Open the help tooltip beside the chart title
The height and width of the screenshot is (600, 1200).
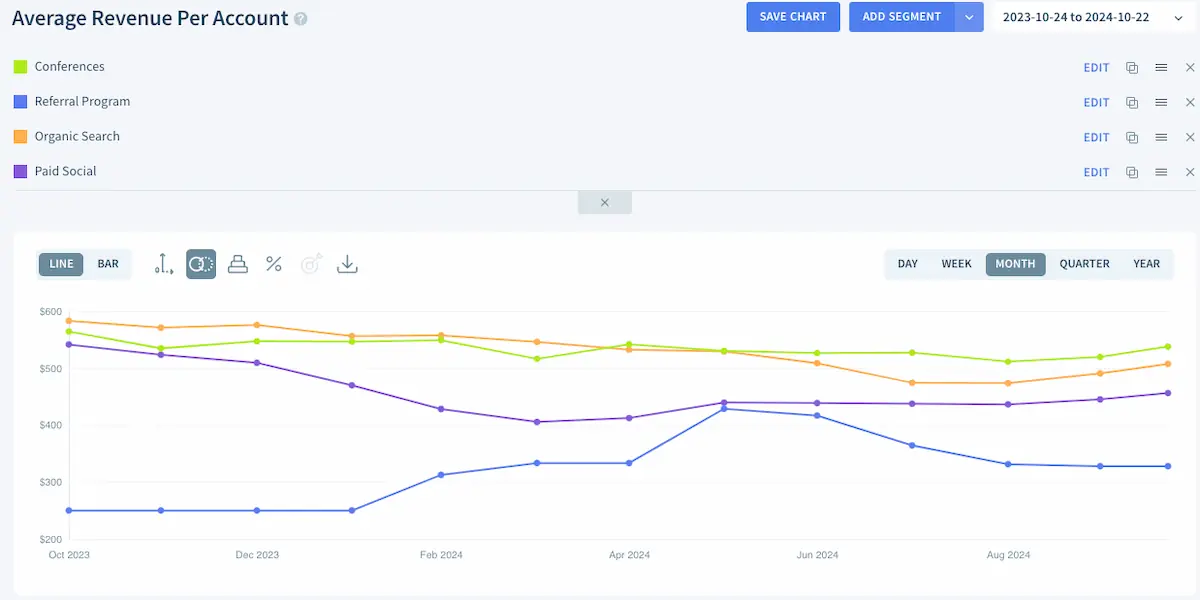coord(301,19)
